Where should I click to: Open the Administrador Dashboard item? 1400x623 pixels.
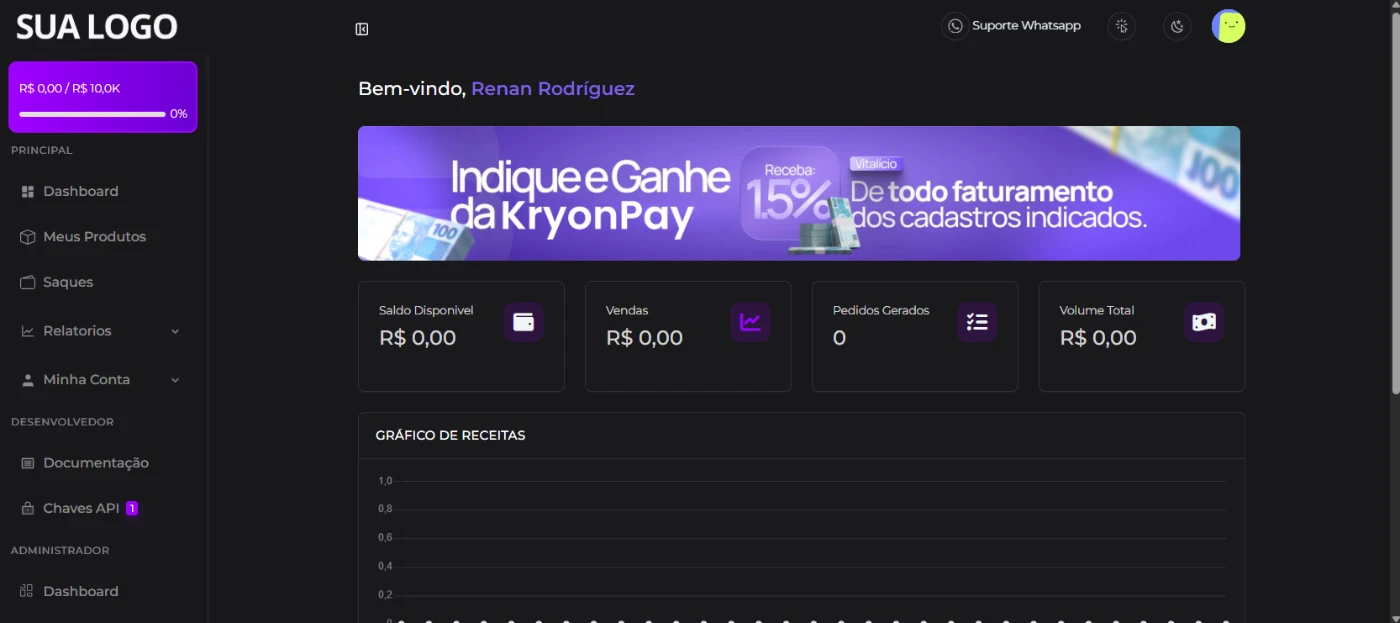pyautogui.click(x=80, y=591)
